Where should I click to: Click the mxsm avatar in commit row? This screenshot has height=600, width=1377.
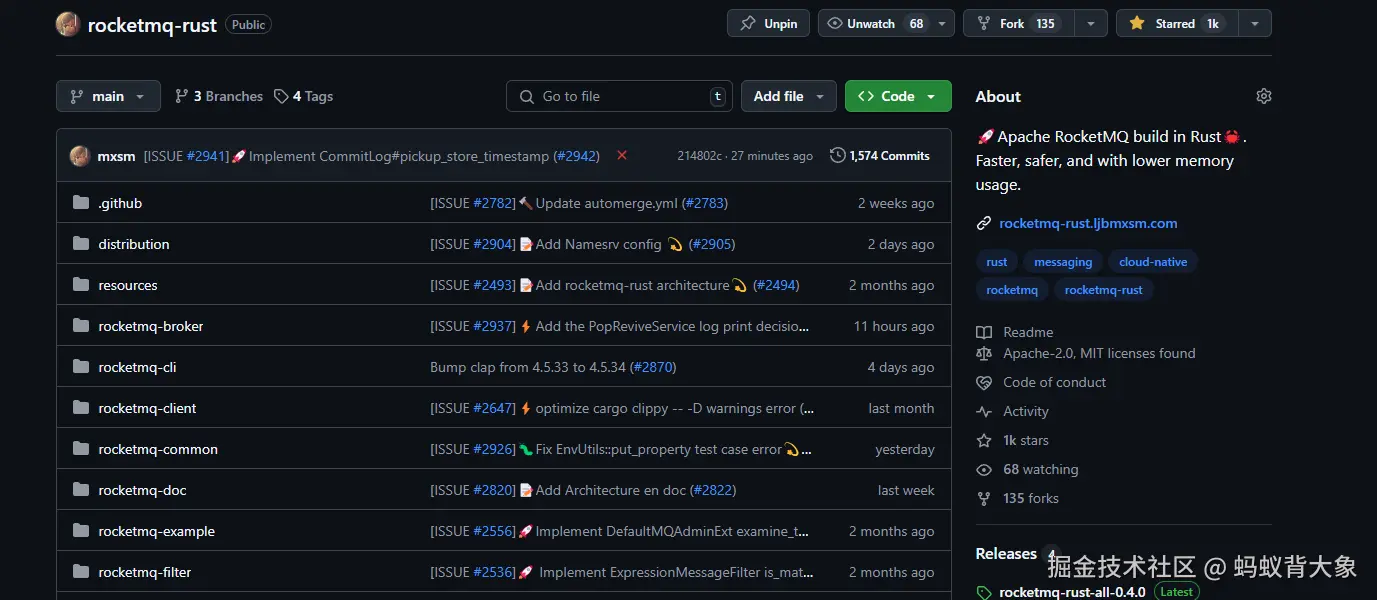pos(80,156)
